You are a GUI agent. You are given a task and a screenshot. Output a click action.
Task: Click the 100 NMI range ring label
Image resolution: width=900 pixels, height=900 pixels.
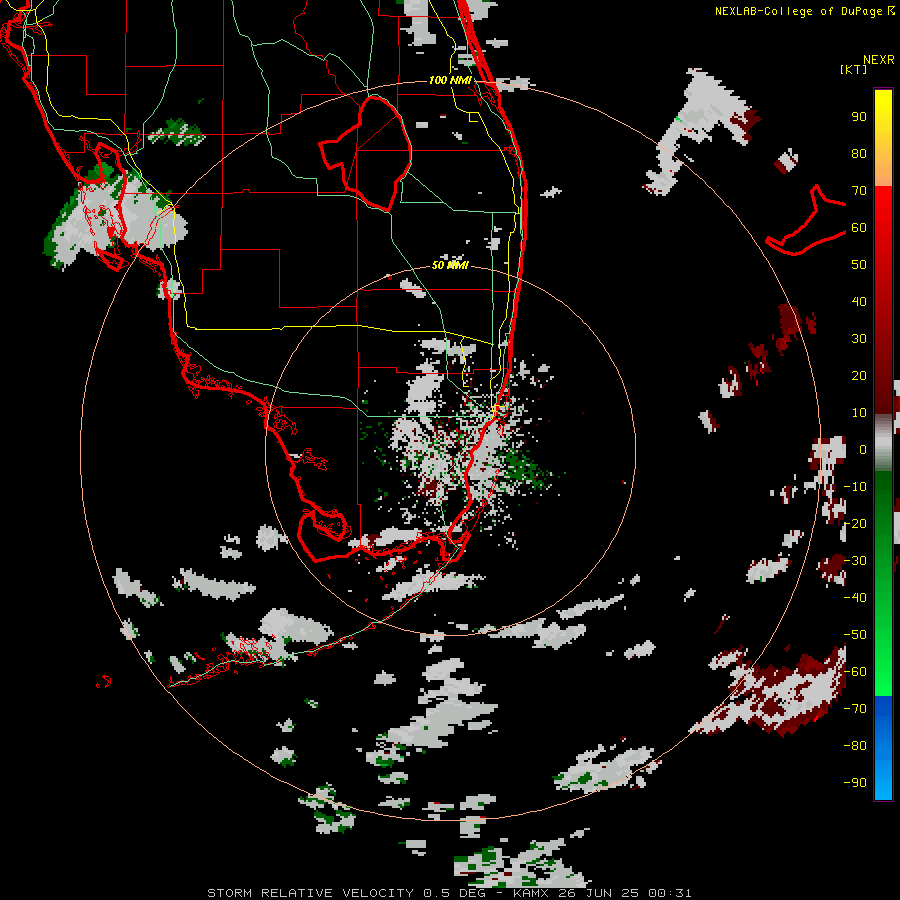point(451,80)
